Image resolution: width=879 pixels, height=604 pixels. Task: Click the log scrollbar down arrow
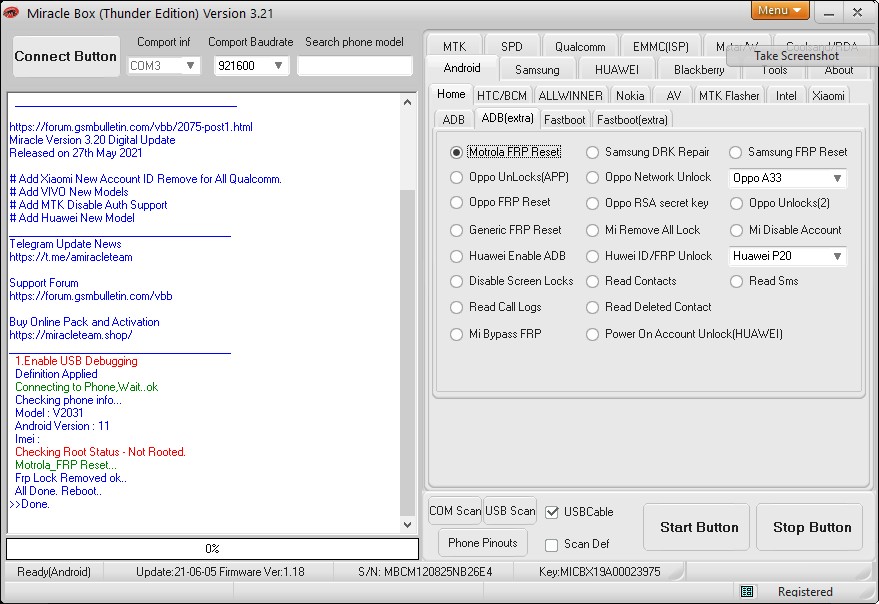pyautogui.click(x=408, y=525)
